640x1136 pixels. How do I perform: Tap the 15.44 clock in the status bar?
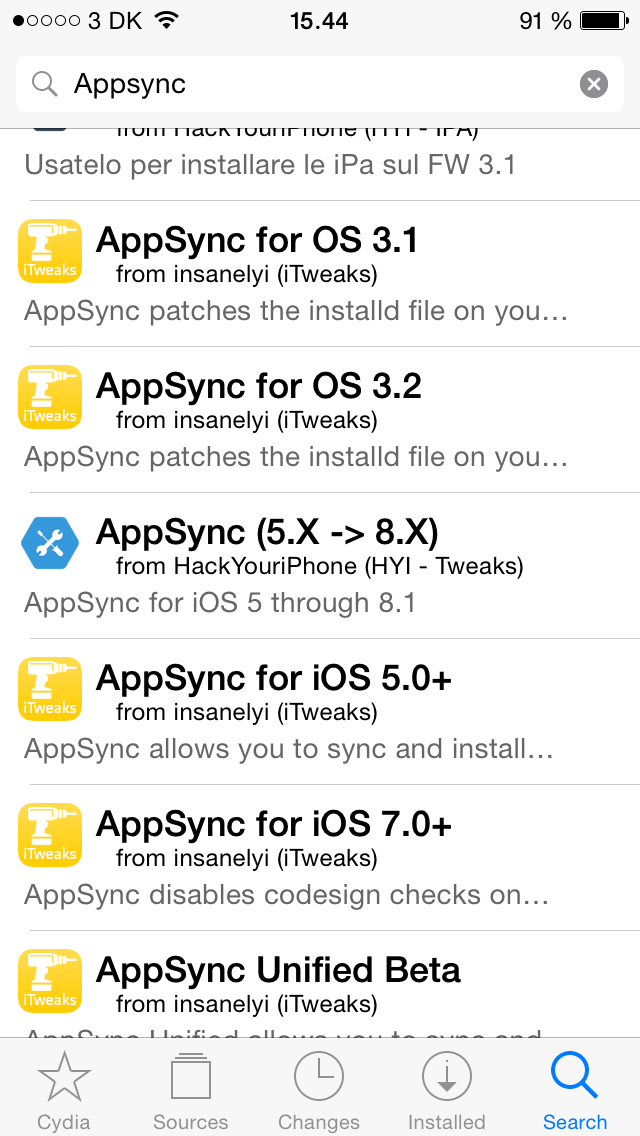coord(320,21)
